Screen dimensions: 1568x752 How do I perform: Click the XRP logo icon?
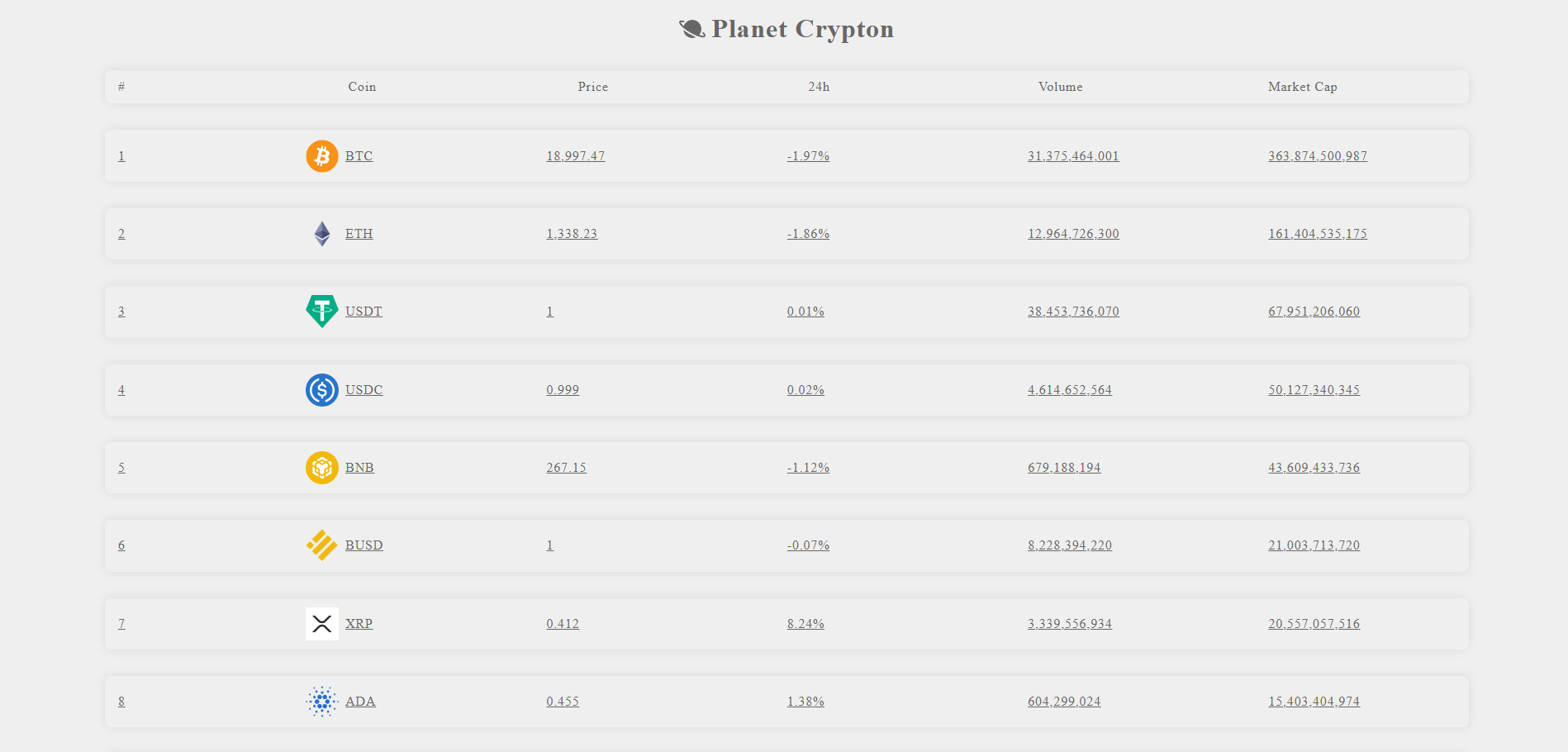point(321,624)
